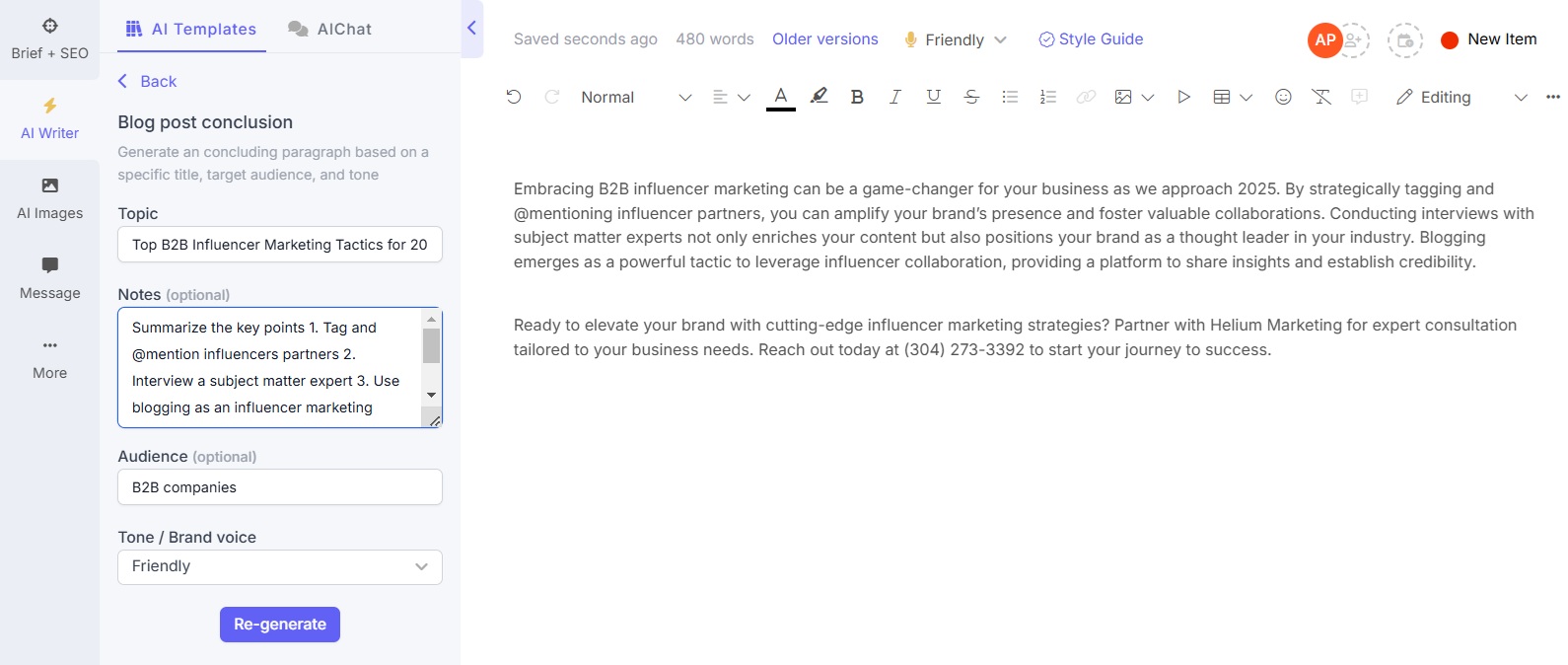
Task: Open the toolbar overflow menu (three dots)
Action: pyautogui.click(x=1553, y=97)
